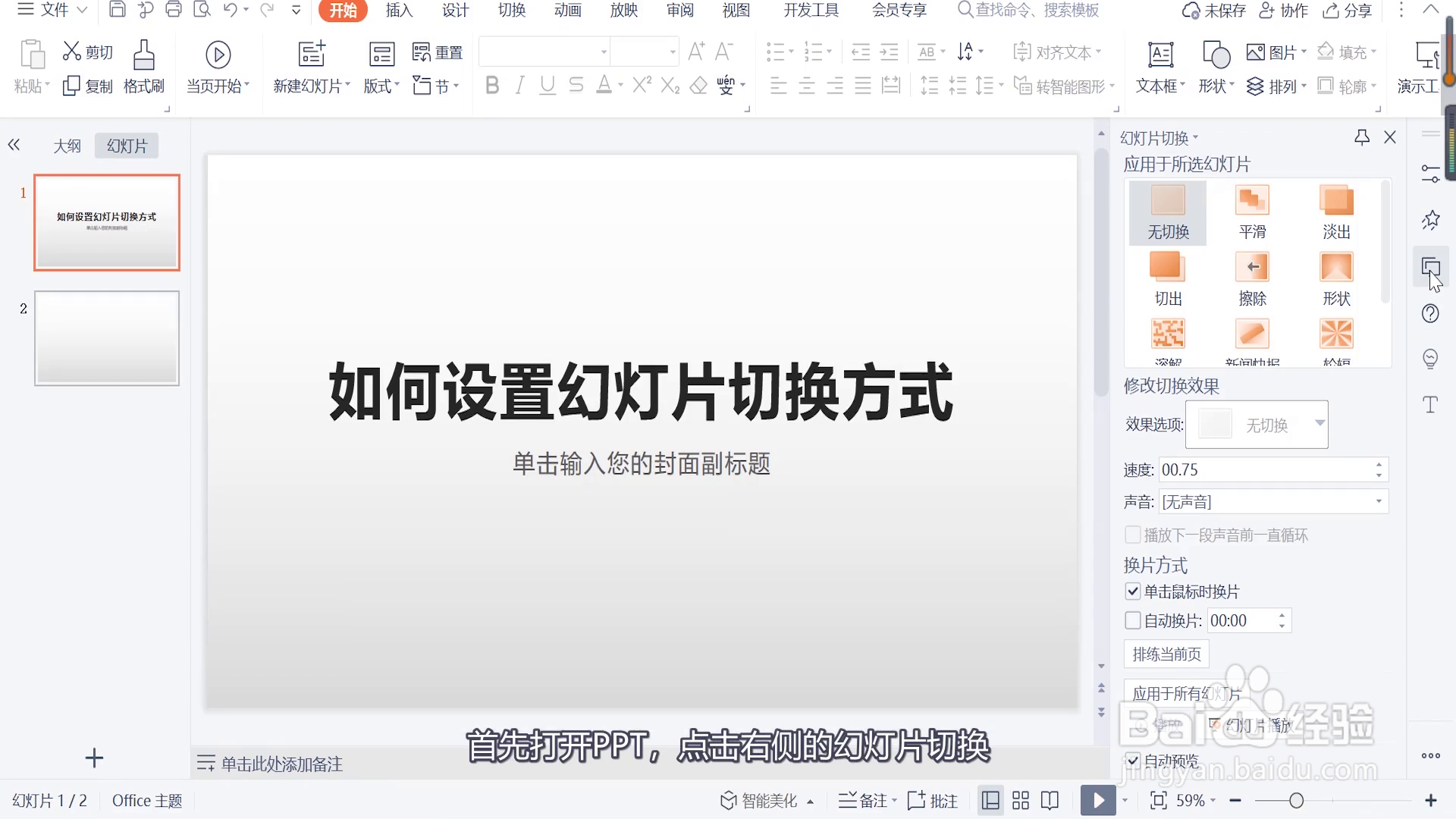Open the 切换 ribbon tab
1456x819 pixels.
[x=512, y=11]
